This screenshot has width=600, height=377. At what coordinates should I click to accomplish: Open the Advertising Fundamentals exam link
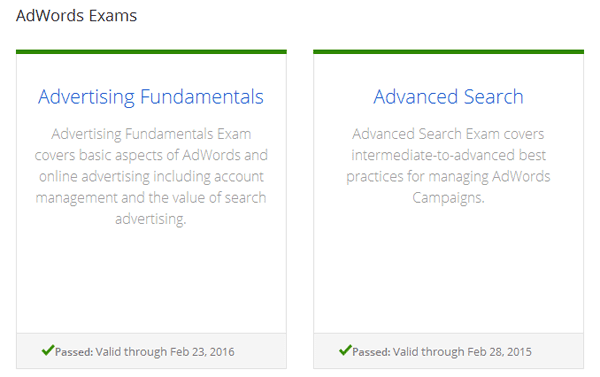pyautogui.click(x=151, y=97)
